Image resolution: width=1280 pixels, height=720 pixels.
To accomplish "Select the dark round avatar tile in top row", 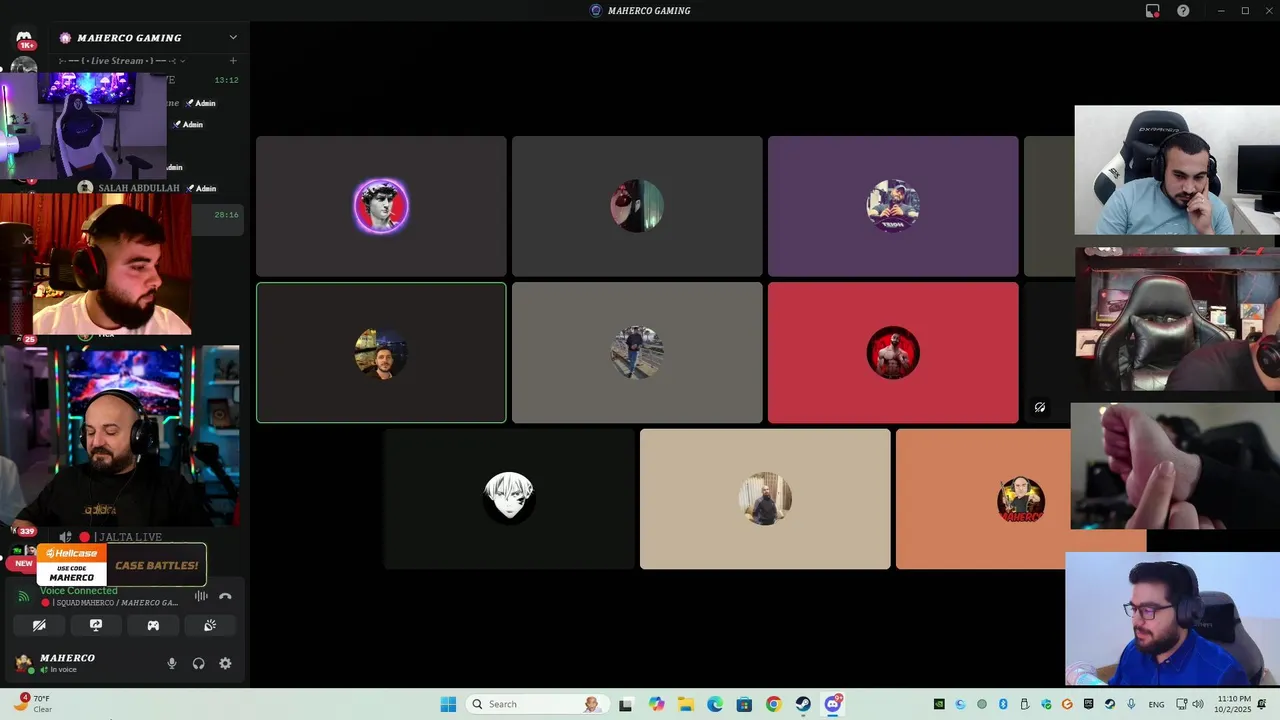I will (637, 206).
